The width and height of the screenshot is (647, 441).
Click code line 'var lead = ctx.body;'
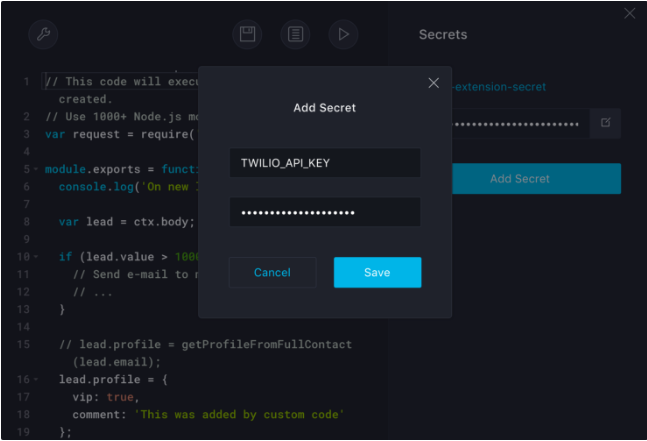(126, 222)
